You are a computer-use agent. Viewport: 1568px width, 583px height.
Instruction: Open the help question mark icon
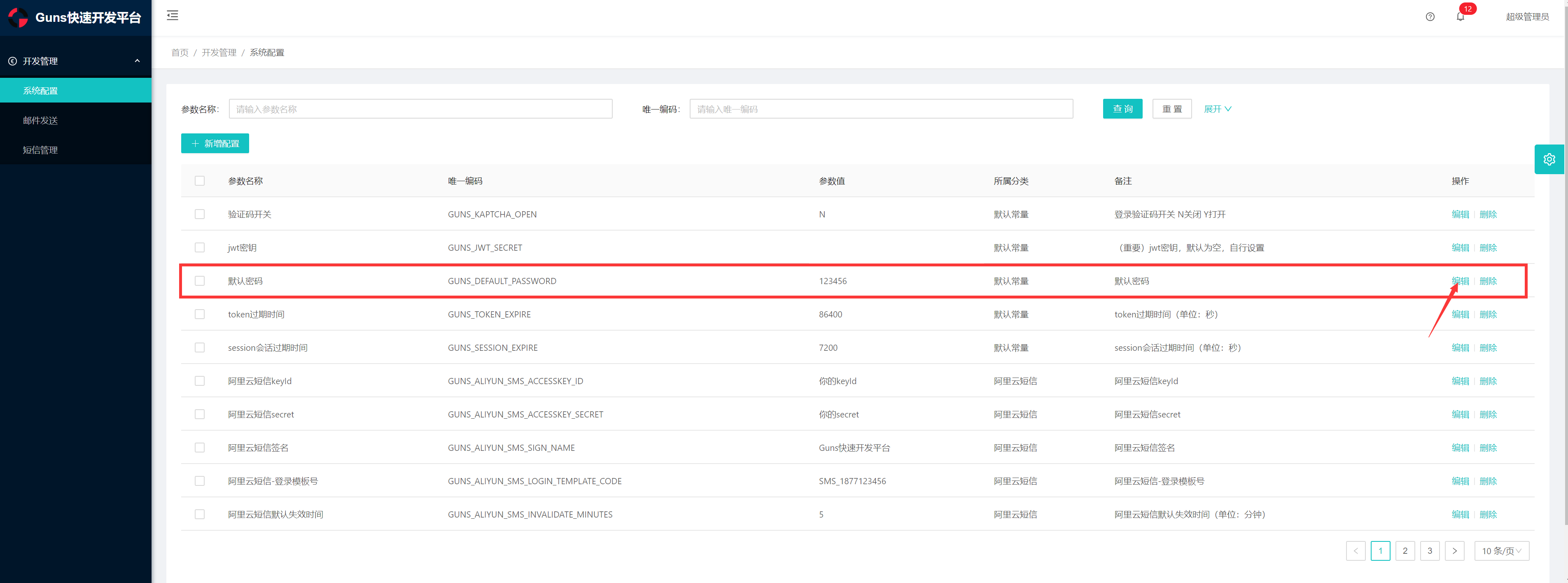(1430, 17)
